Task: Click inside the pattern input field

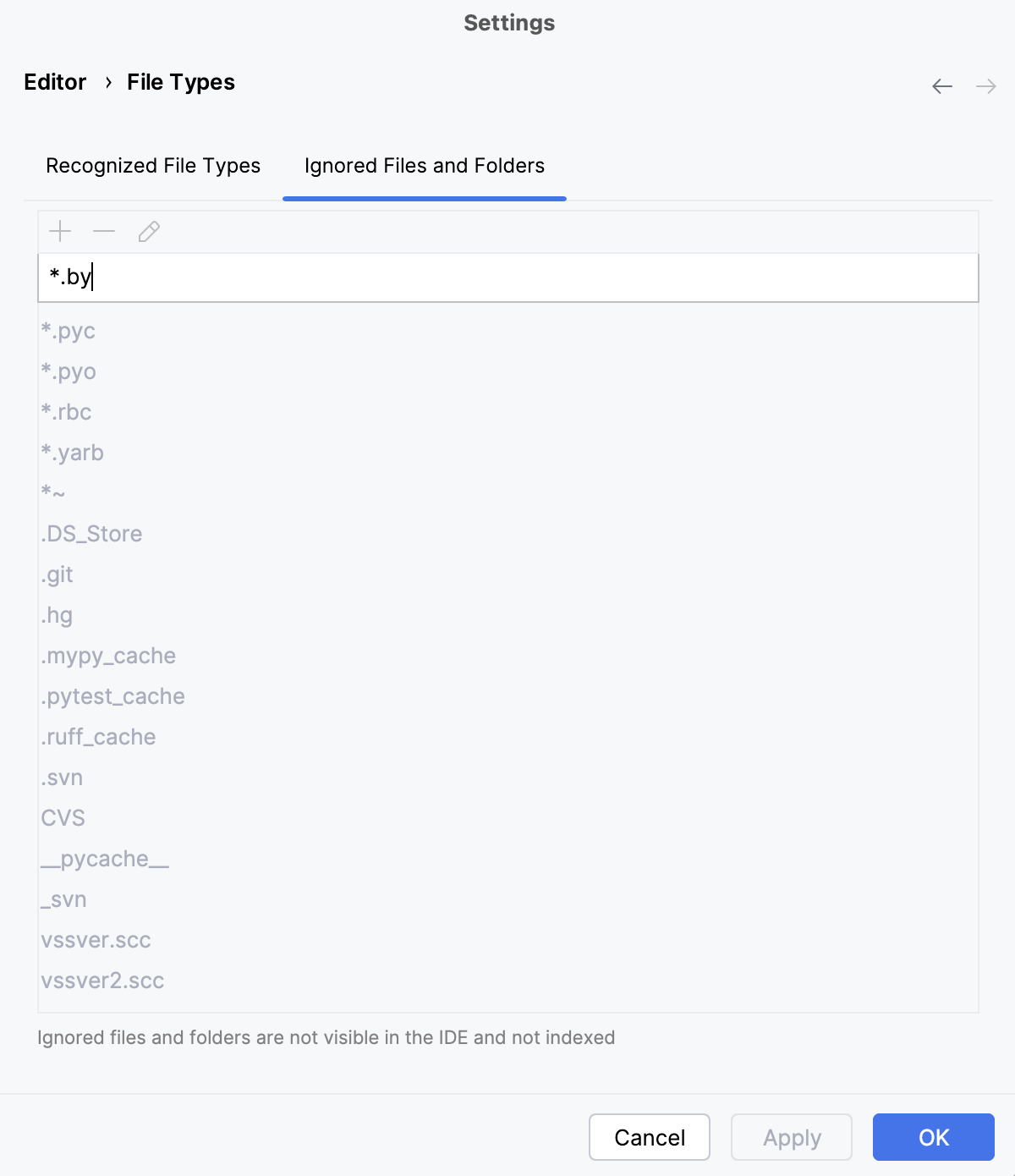Action: [x=338, y=278]
